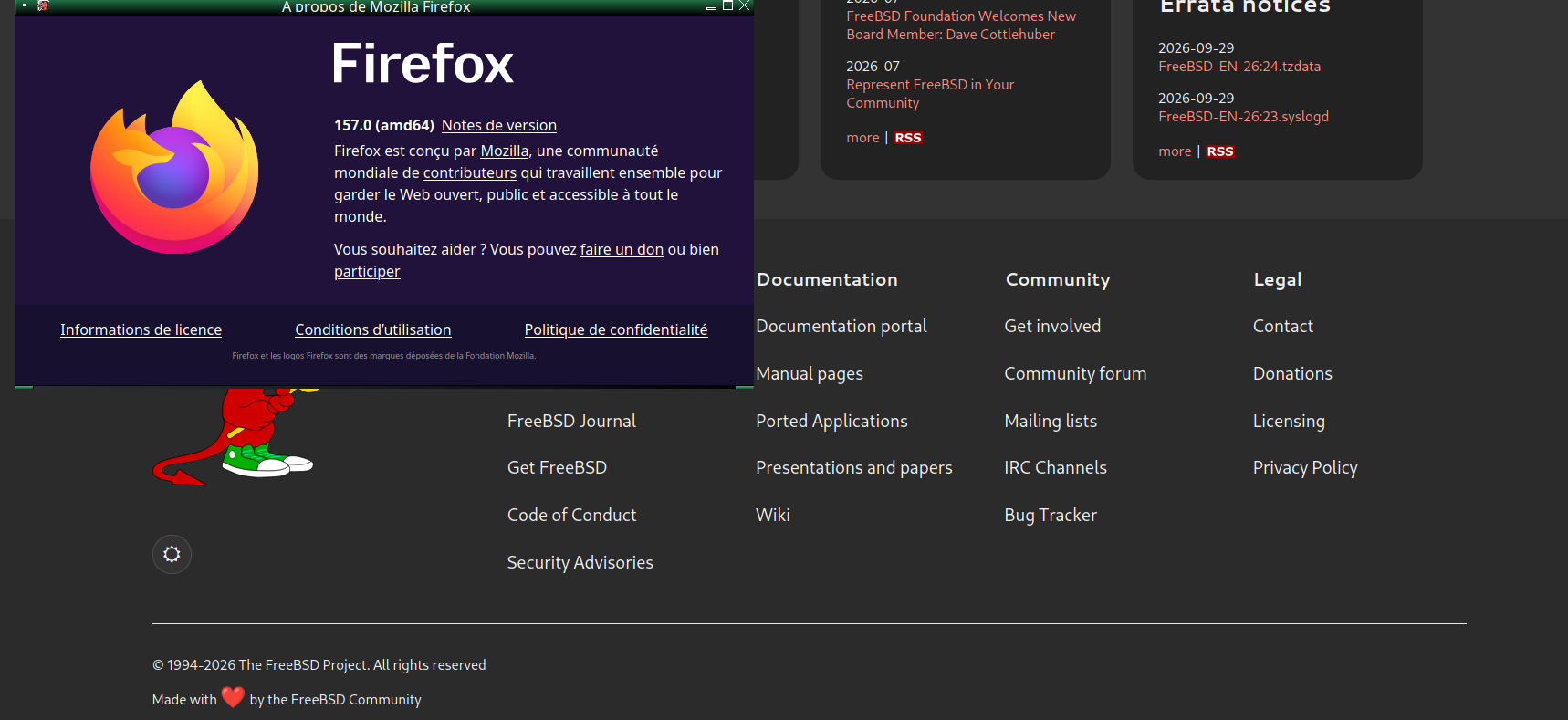Open Security Advisories
The width and height of the screenshot is (1568, 720).
click(580, 562)
